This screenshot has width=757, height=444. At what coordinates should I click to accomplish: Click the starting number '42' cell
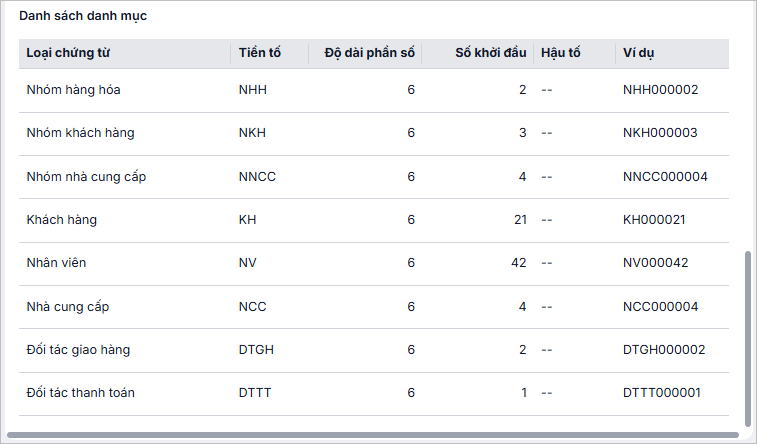point(519,263)
